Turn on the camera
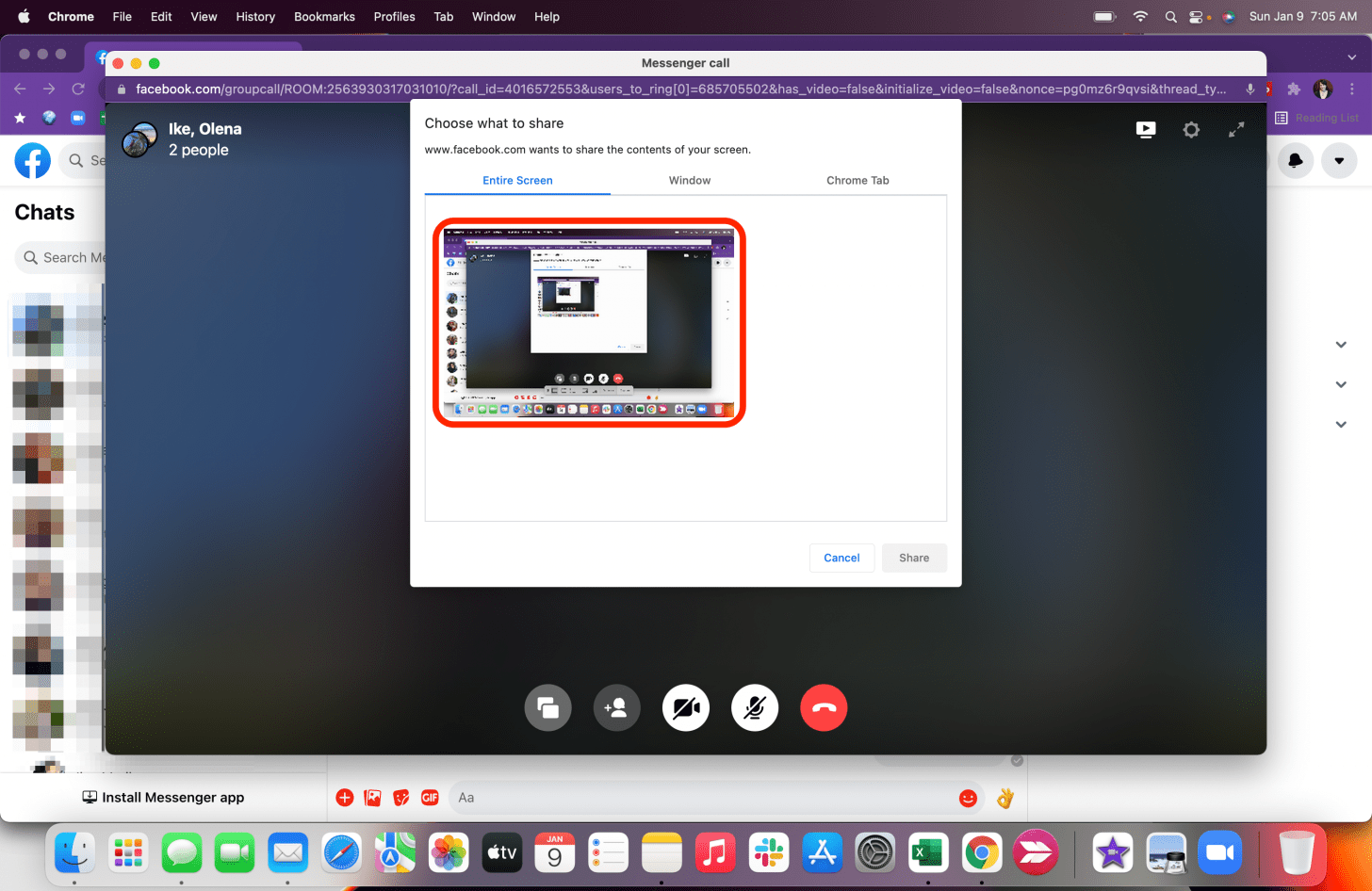The height and width of the screenshot is (891, 1372). tap(685, 707)
